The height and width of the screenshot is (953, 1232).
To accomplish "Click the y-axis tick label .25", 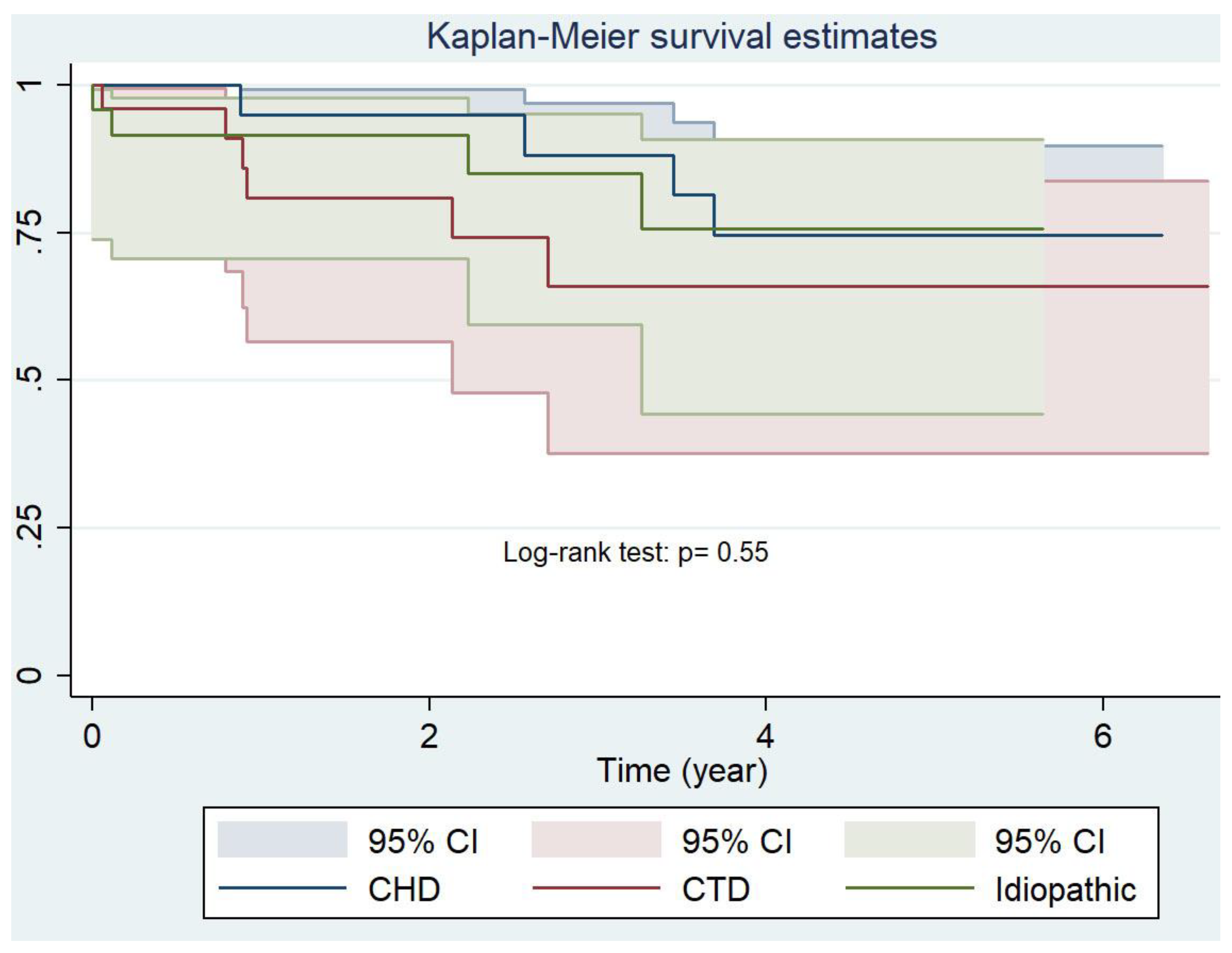I will 31,528.
